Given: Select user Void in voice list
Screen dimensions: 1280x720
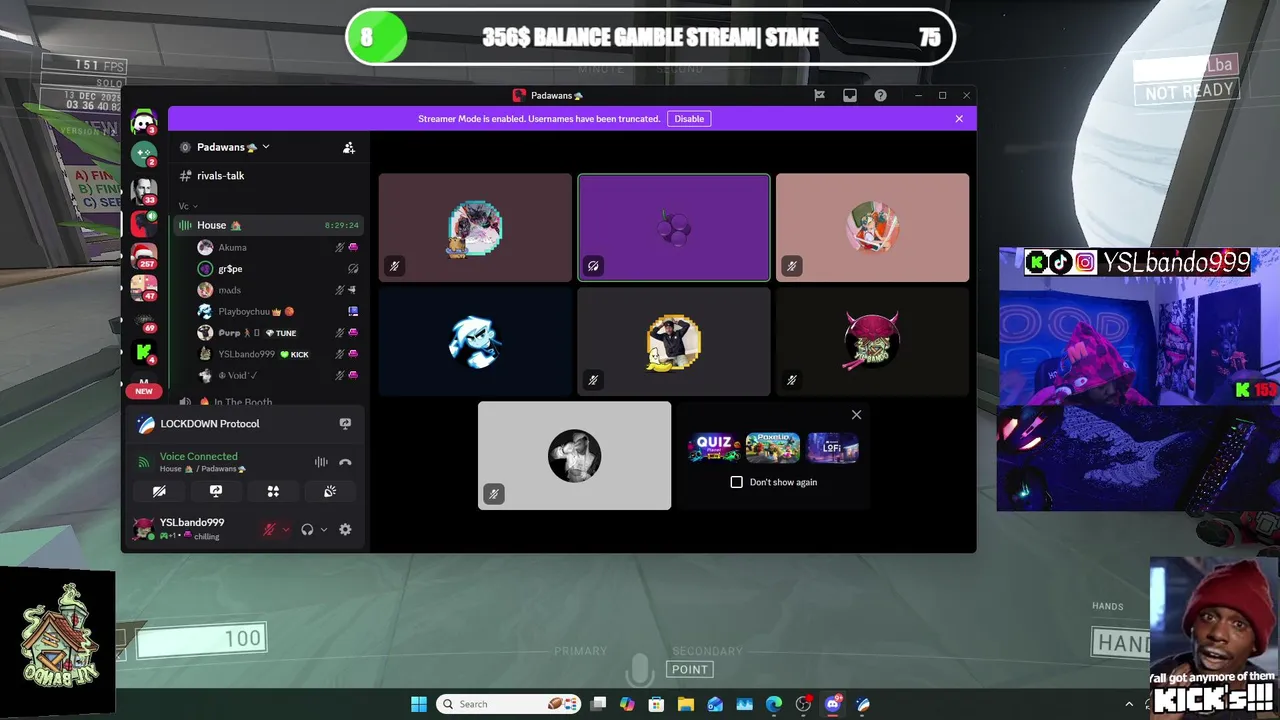Looking at the screenshot, I should (x=276, y=375).
